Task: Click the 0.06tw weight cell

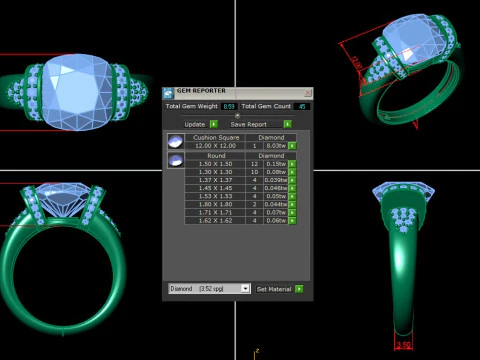Action: 276,221
